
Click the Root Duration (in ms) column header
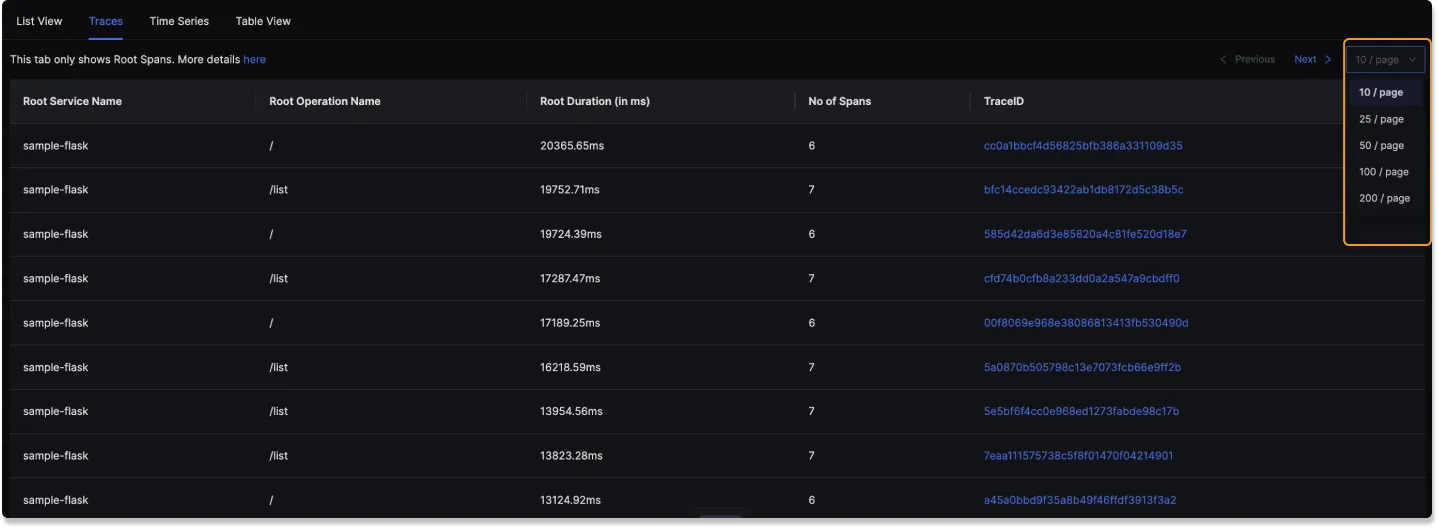tap(595, 101)
